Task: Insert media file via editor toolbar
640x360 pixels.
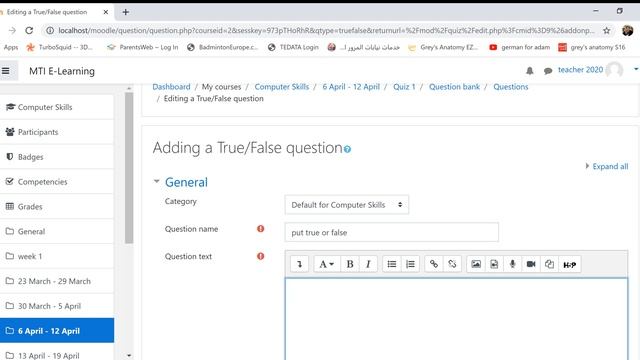Action: coord(494,264)
